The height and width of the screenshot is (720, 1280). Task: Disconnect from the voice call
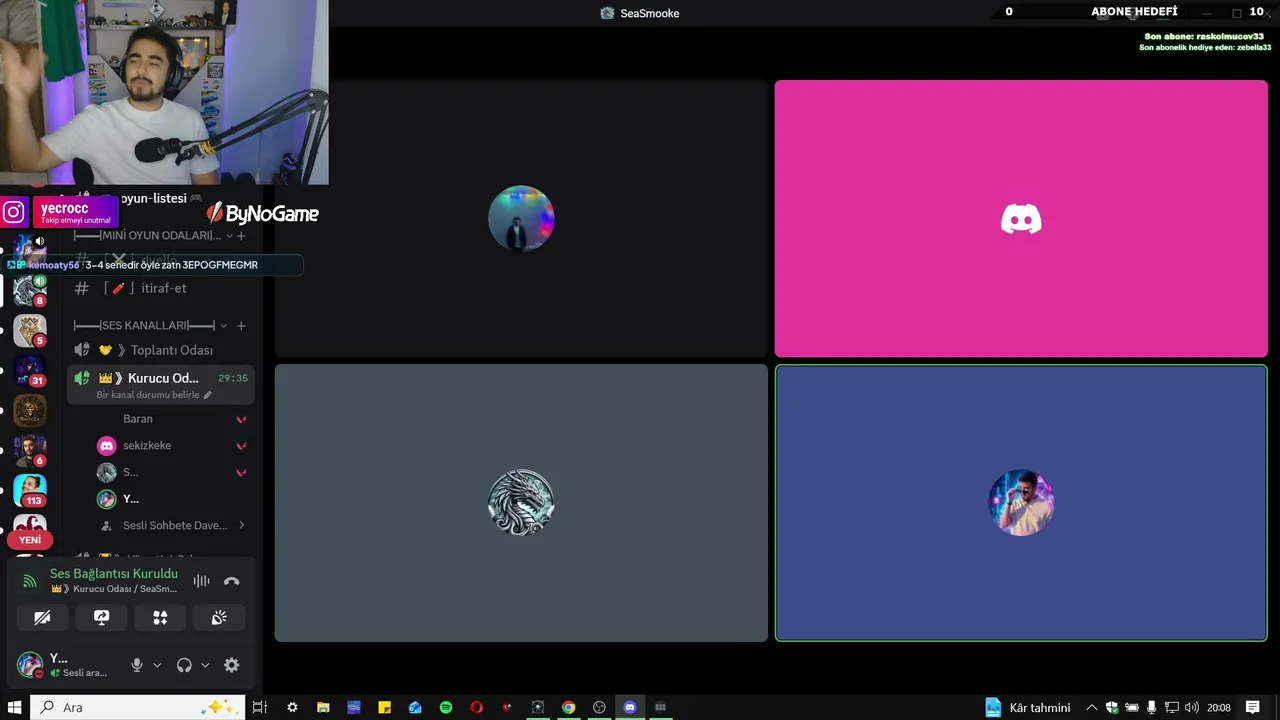(x=231, y=581)
